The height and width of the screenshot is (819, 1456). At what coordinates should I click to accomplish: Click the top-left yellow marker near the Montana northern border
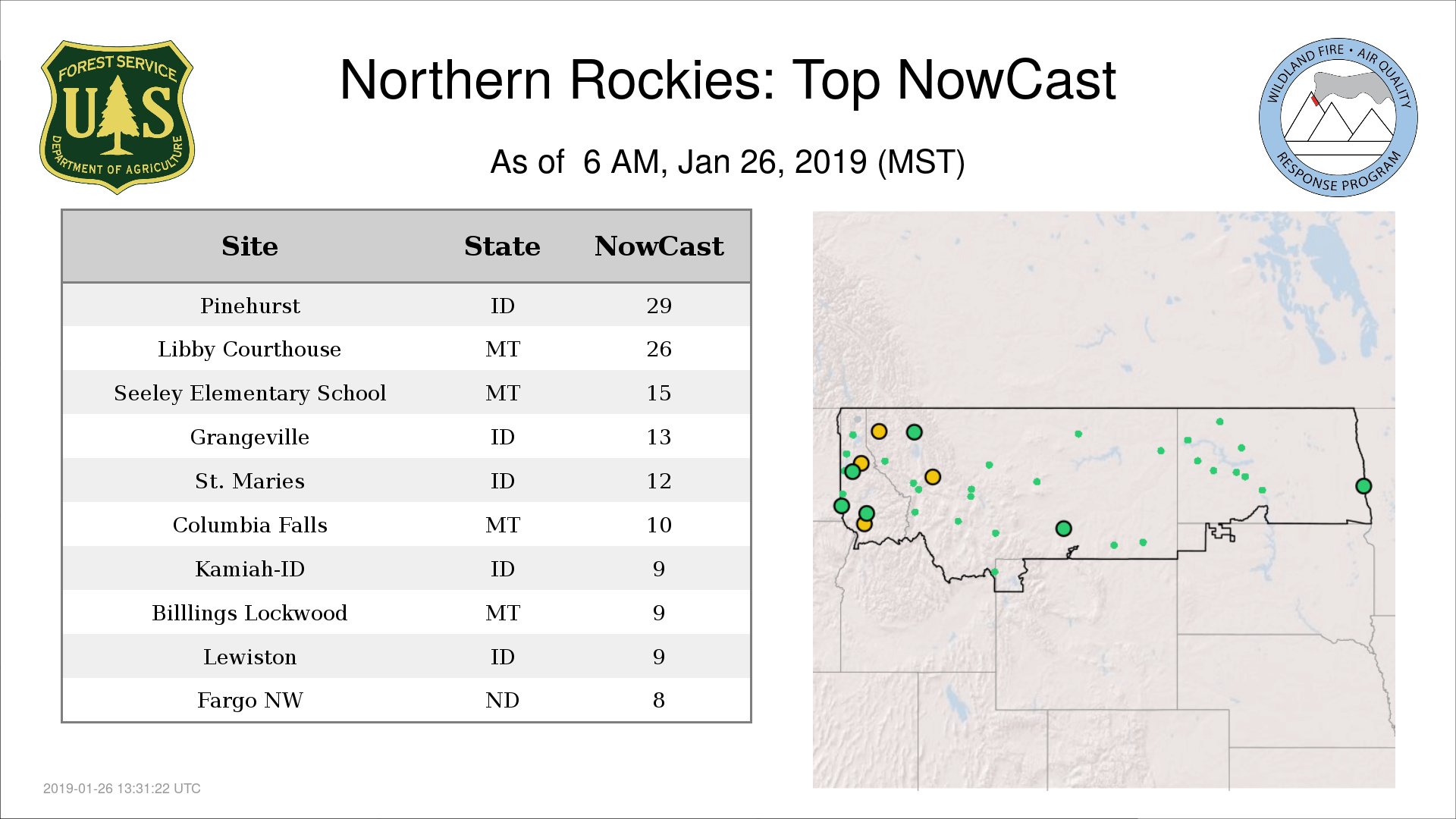[879, 431]
